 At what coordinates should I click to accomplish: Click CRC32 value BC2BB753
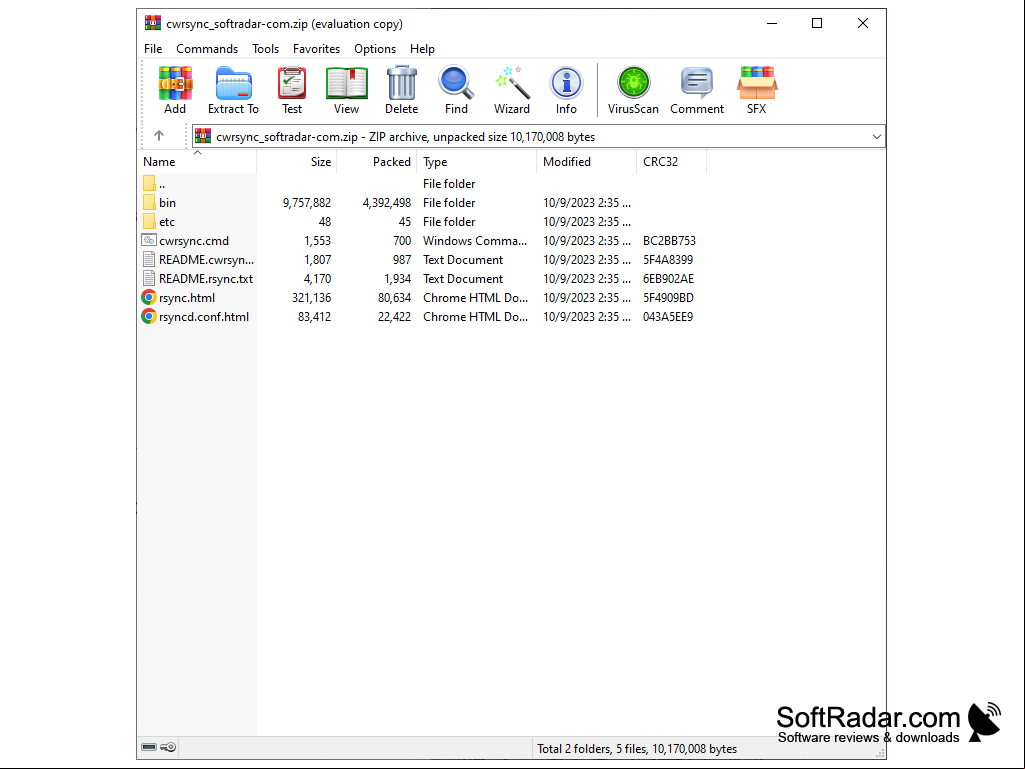669,241
